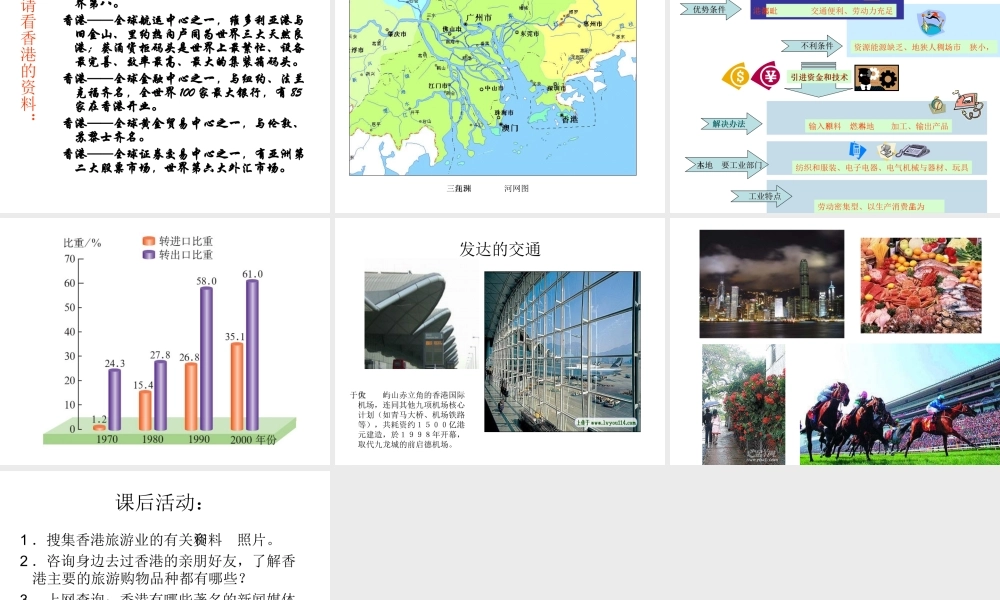The image size is (1000, 600).
Task: Click the yellow dollar sign icon
Action: coord(735,77)
